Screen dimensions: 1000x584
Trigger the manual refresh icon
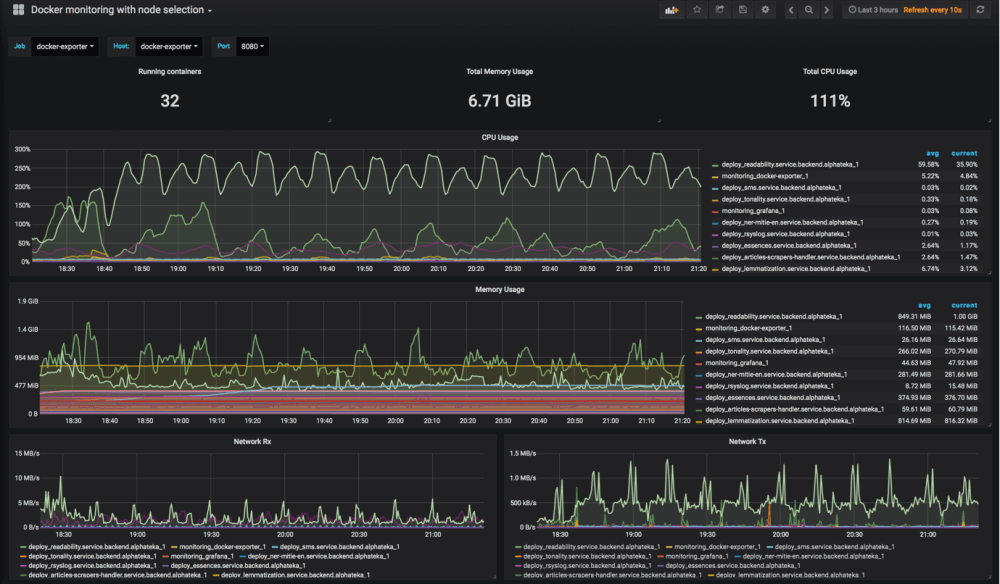click(978, 9)
